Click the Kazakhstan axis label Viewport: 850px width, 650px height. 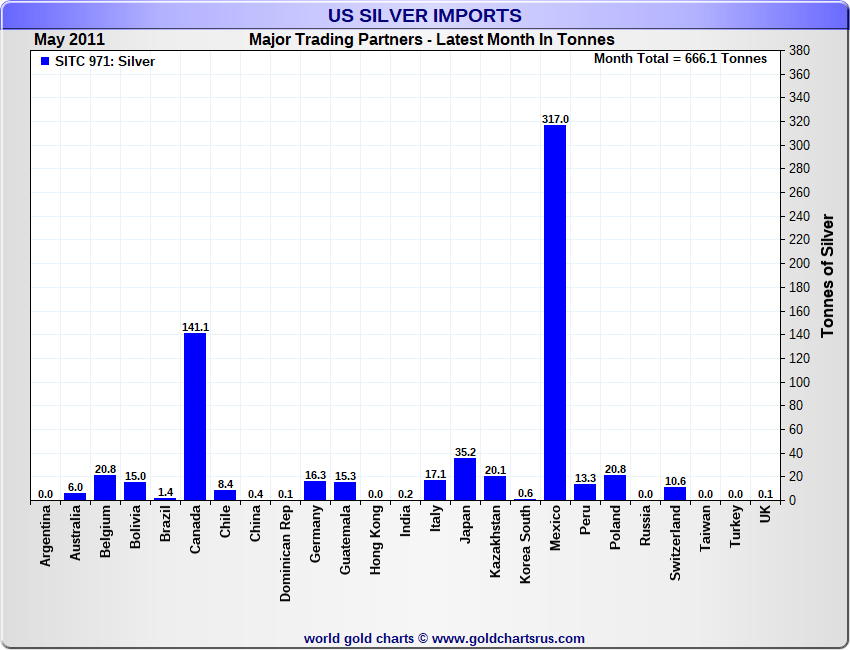click(x=495, y=541)
